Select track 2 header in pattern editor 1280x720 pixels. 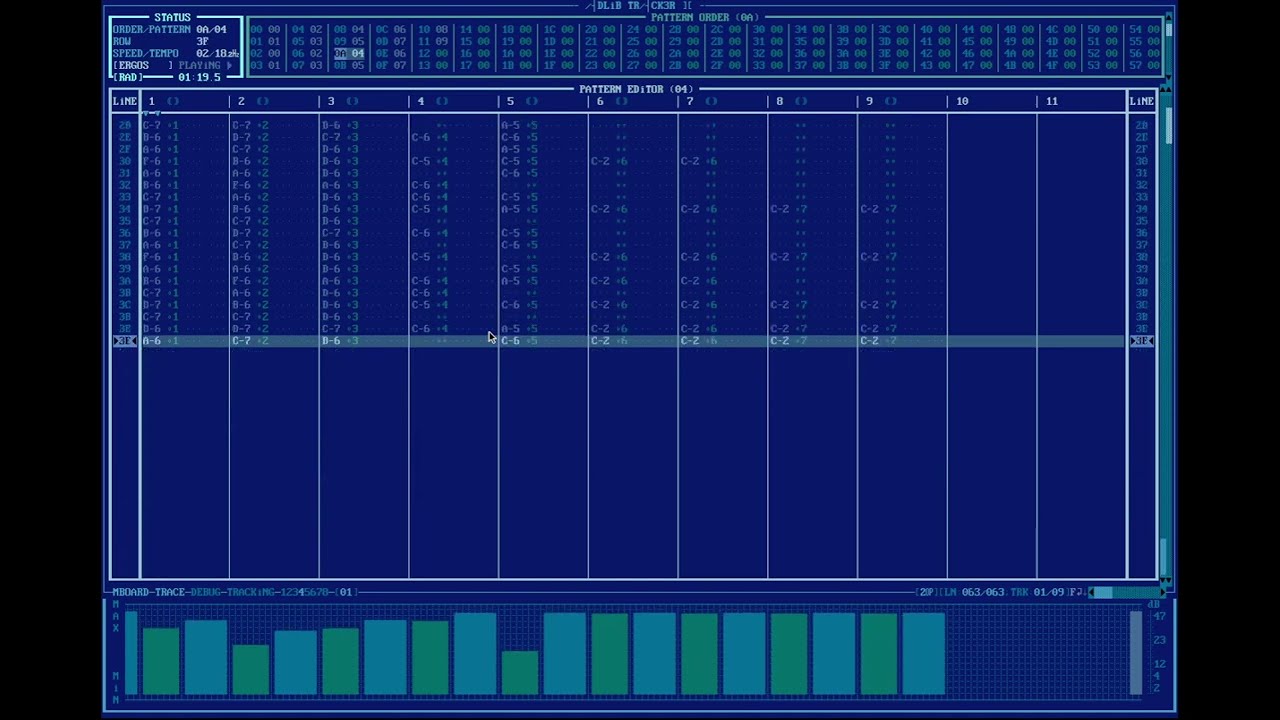241,101
